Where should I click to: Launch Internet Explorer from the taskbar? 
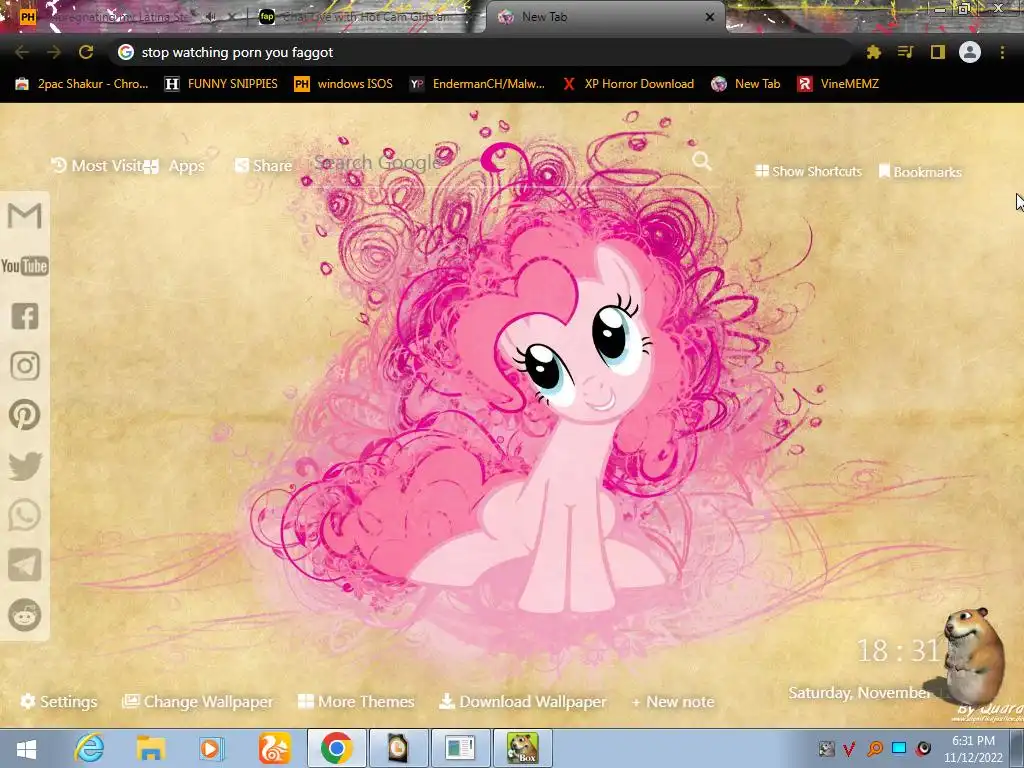coord(89,748)
